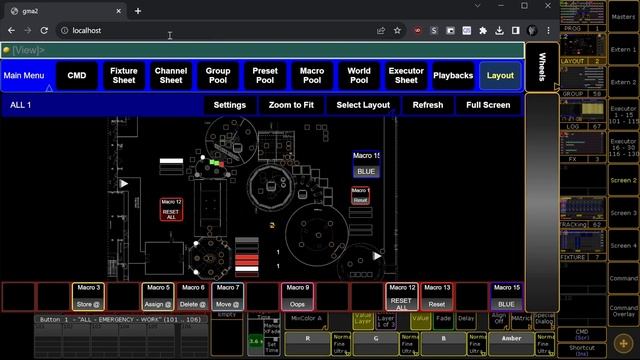Switch to Screen 2

[623, 180]
